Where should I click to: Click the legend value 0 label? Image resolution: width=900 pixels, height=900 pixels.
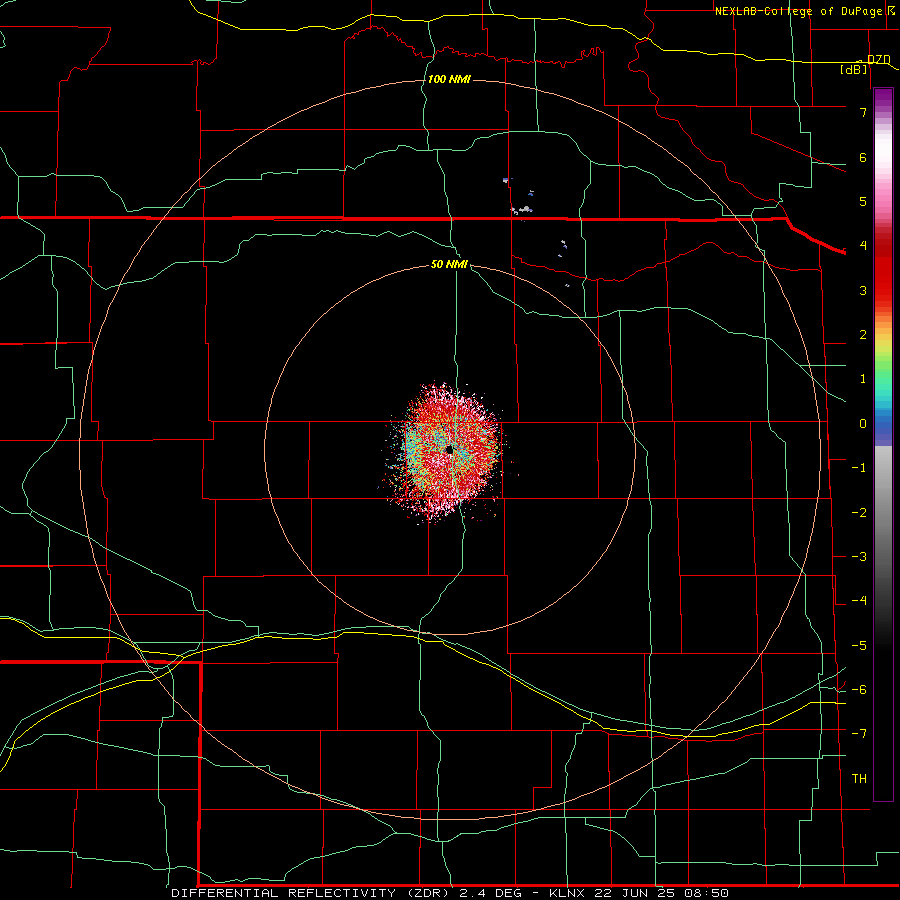pos(863,424)
